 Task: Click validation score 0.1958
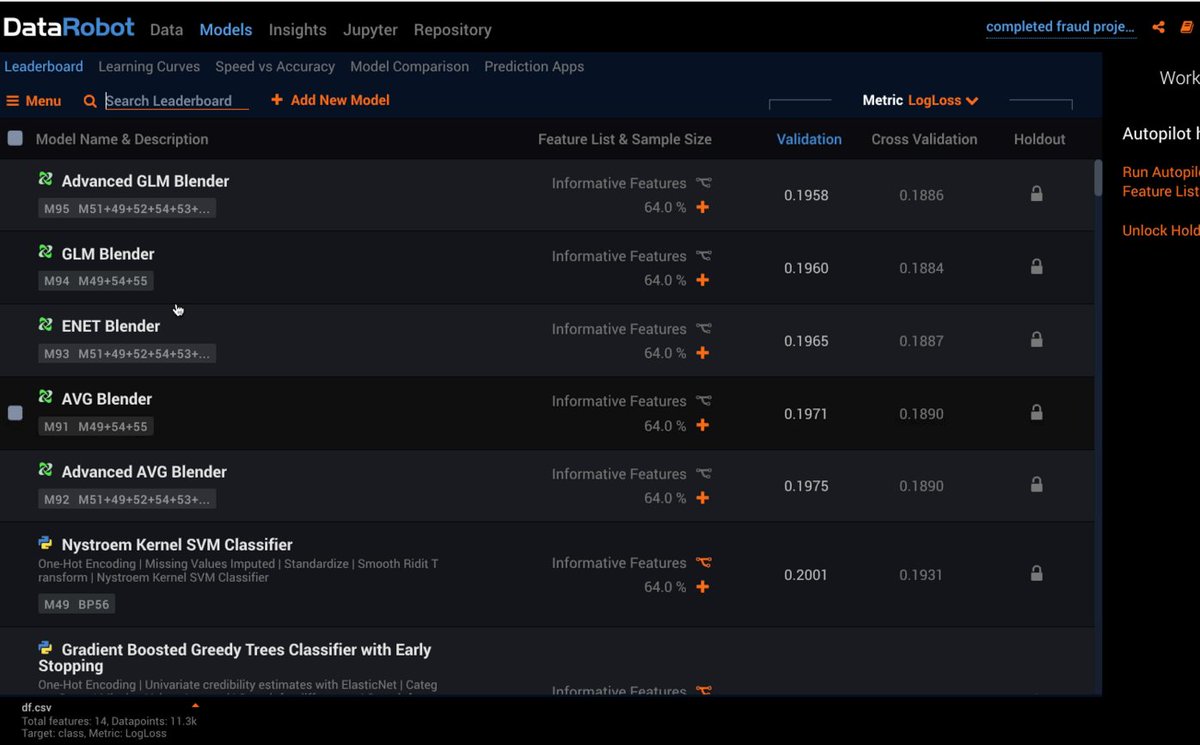[806, 195]
